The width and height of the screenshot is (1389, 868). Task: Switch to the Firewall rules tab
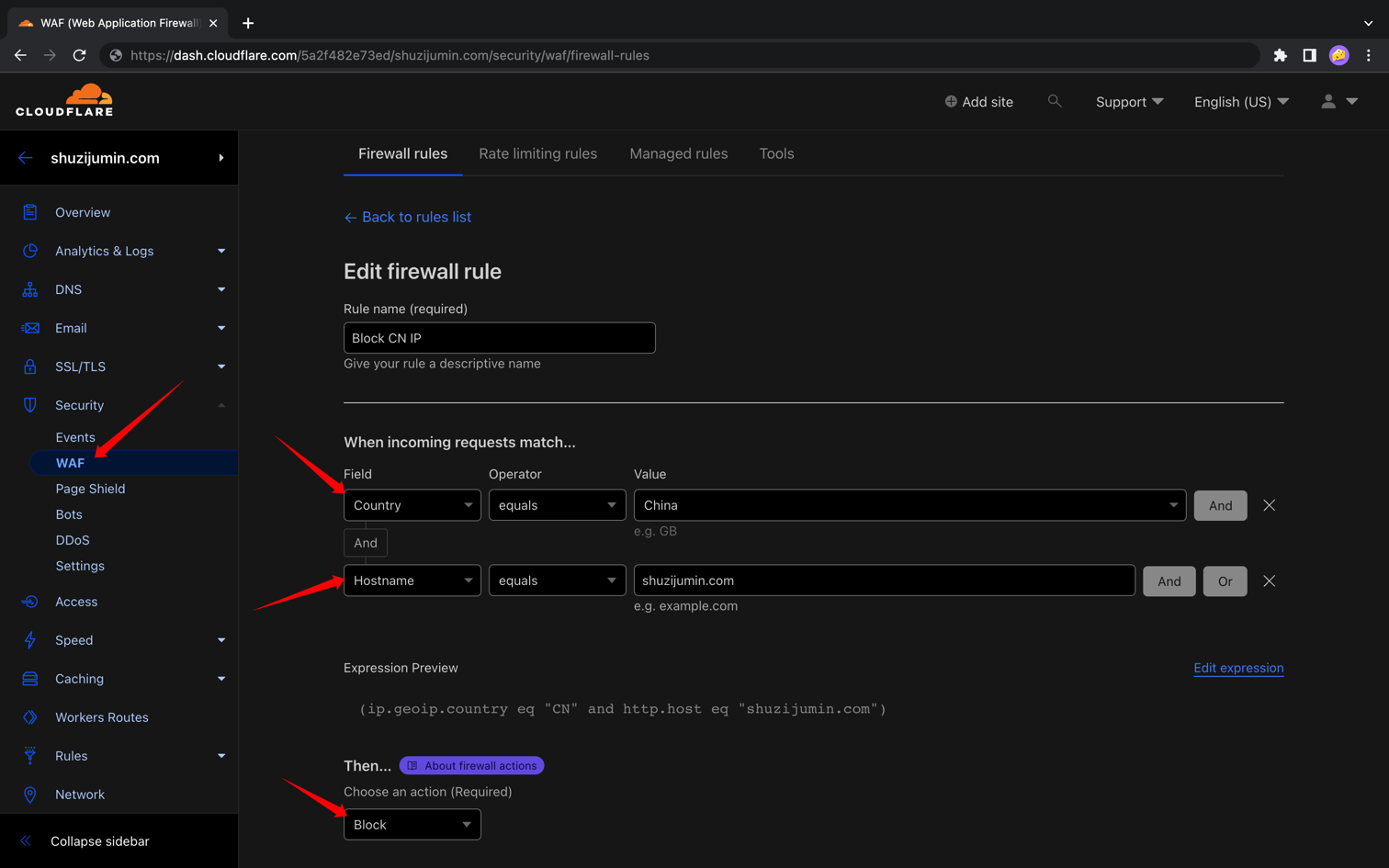click(403, 153)
